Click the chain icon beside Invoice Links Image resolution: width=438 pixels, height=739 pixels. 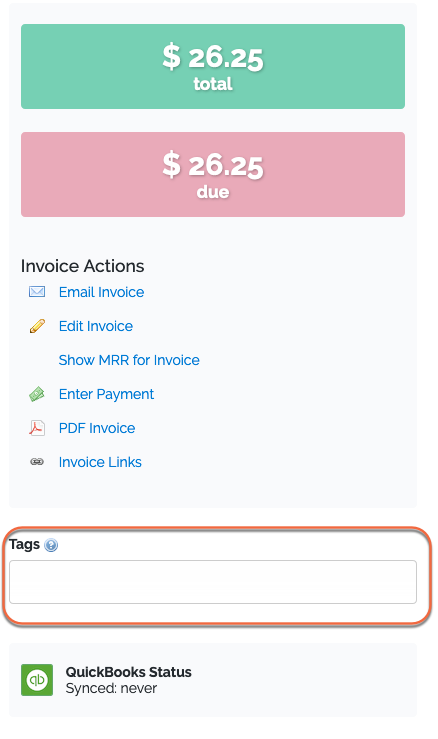tap(37, 462)
